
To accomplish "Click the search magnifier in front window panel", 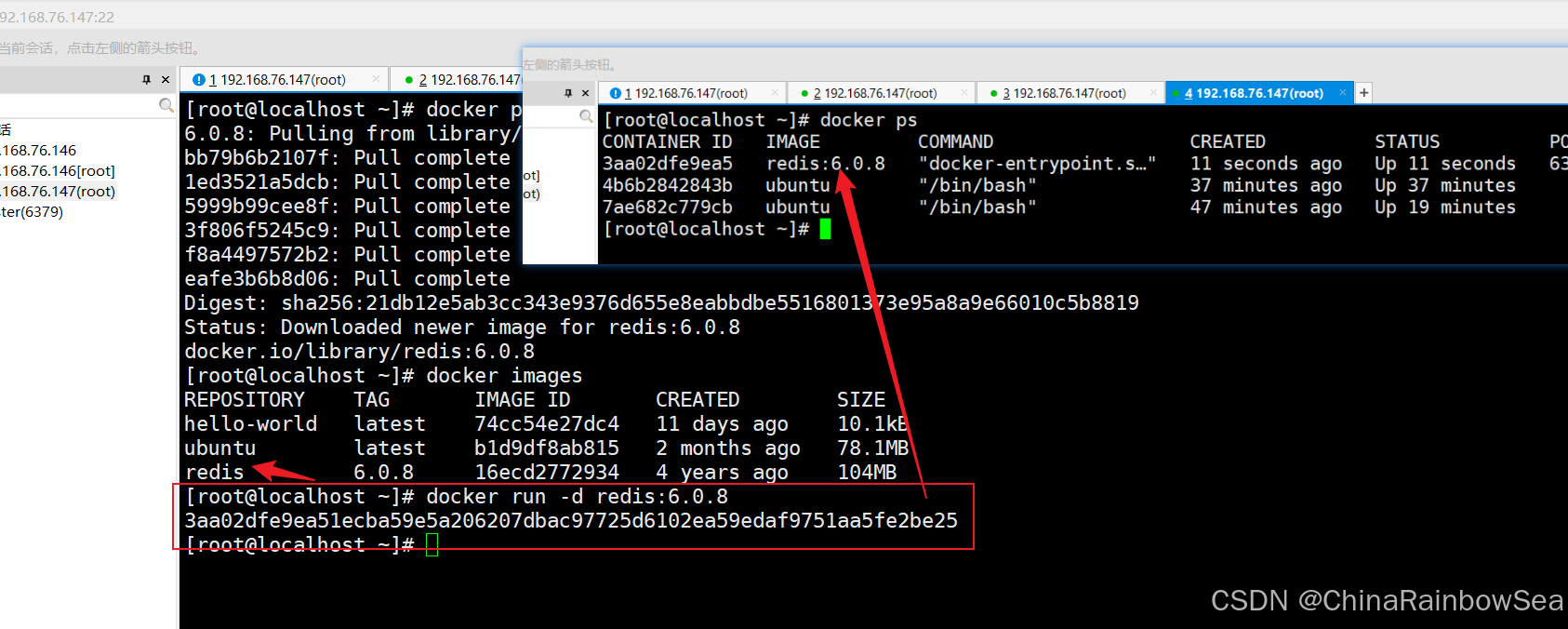I will tap(586, 116).
